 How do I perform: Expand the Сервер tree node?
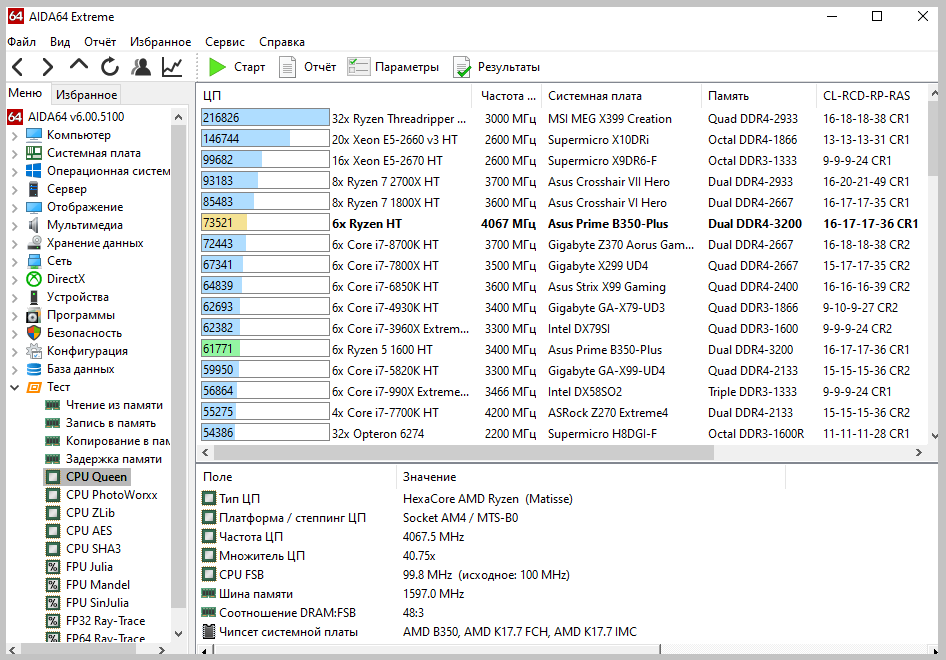14,189
